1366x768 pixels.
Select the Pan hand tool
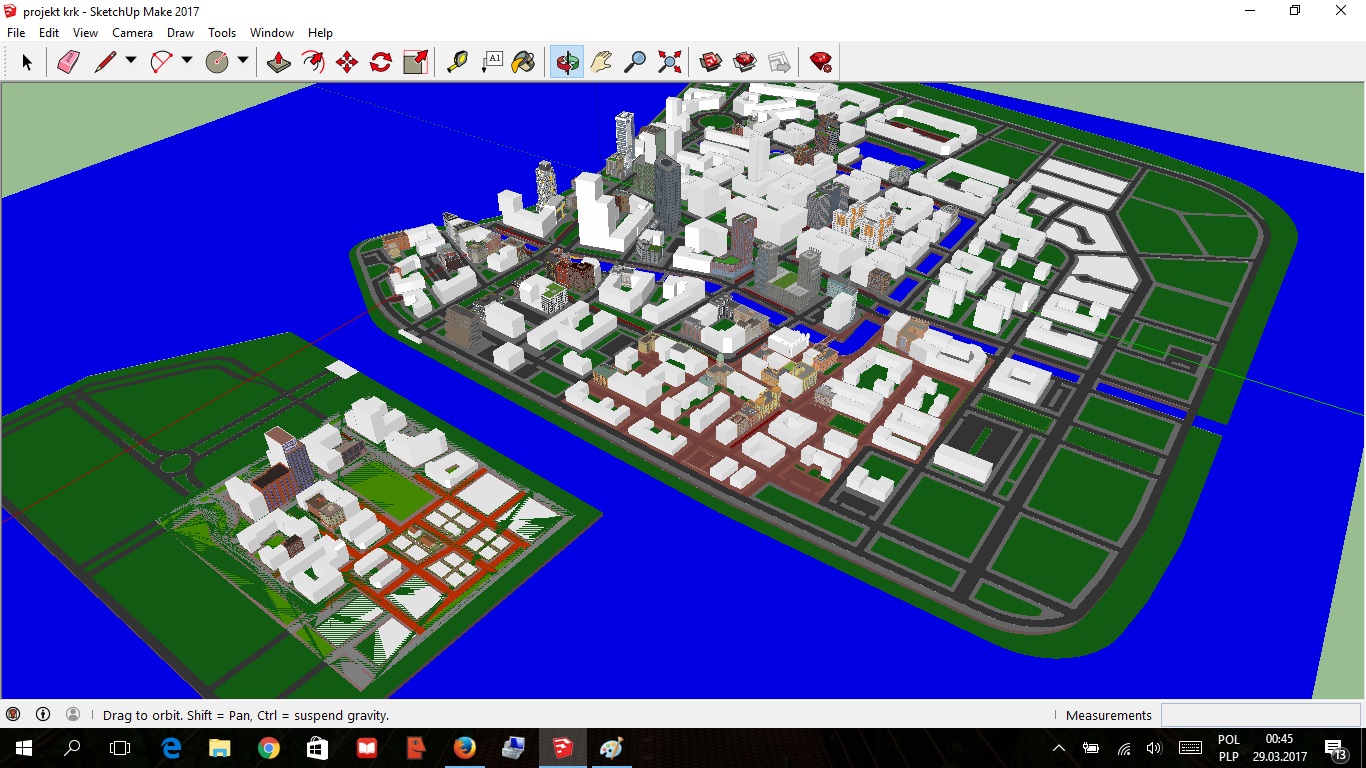click(x=601, y=63)
